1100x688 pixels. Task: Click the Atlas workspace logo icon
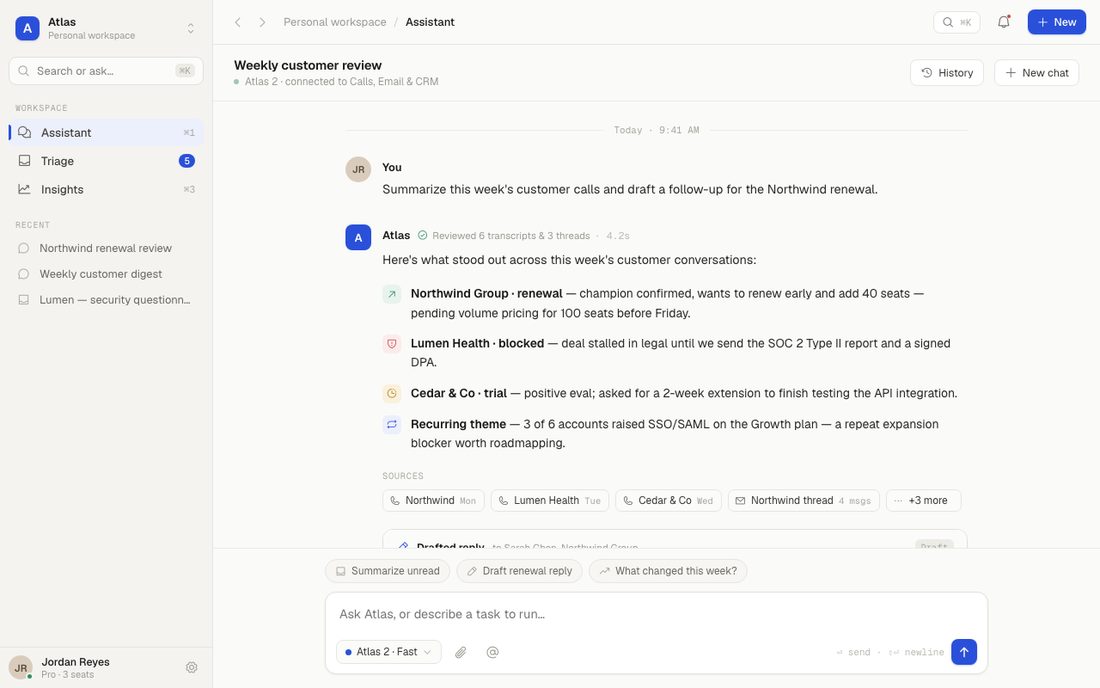[x=27, y=28]
